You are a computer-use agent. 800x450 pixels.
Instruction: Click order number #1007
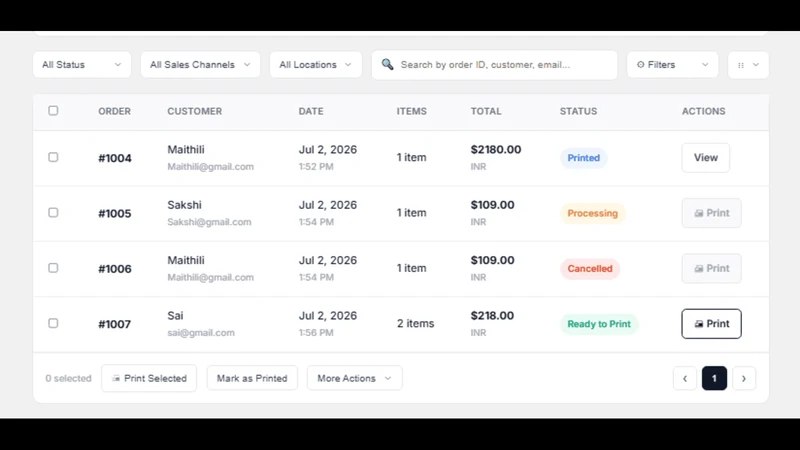tap(115, 324)
